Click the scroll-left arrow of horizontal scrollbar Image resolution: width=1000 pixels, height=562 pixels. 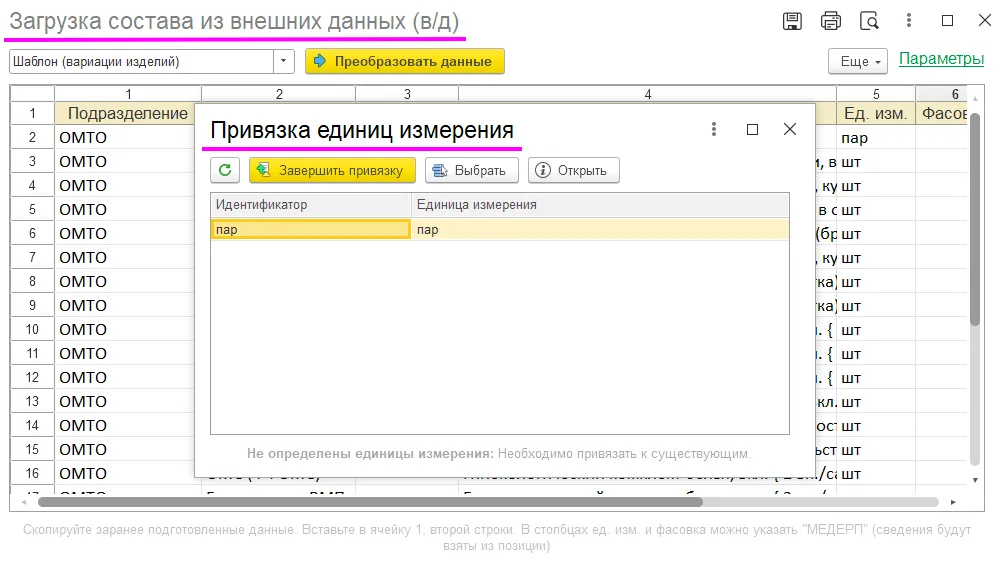24,503
